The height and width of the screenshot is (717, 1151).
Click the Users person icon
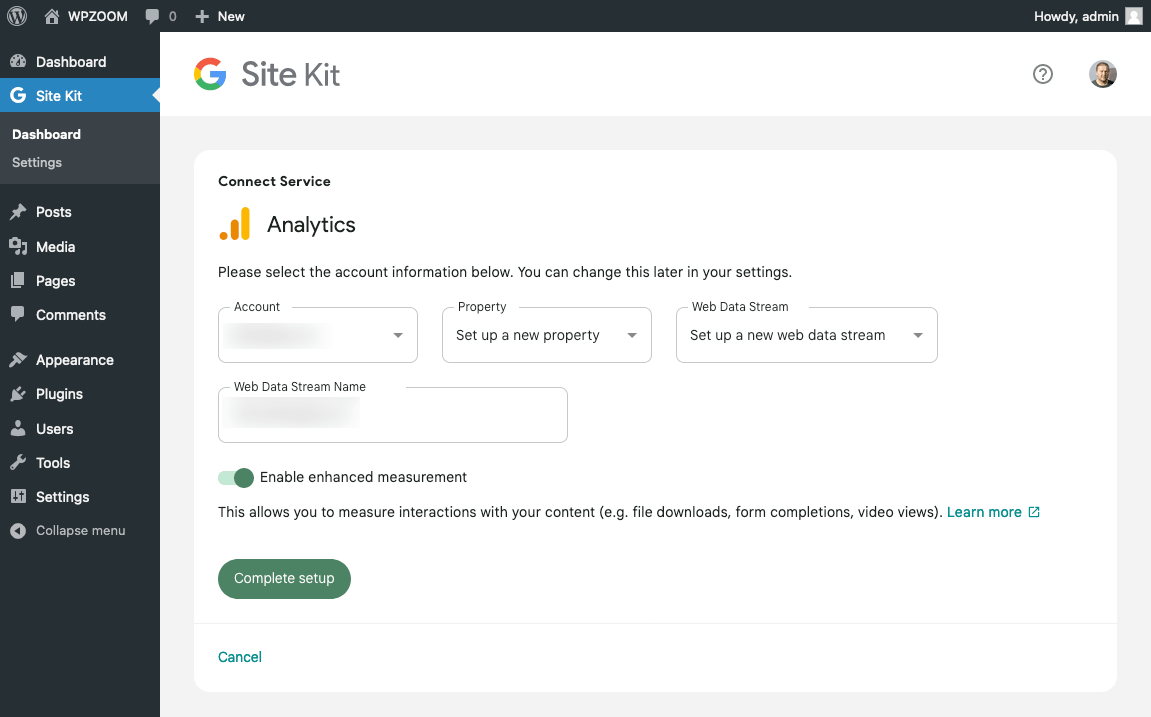point(18,429)
